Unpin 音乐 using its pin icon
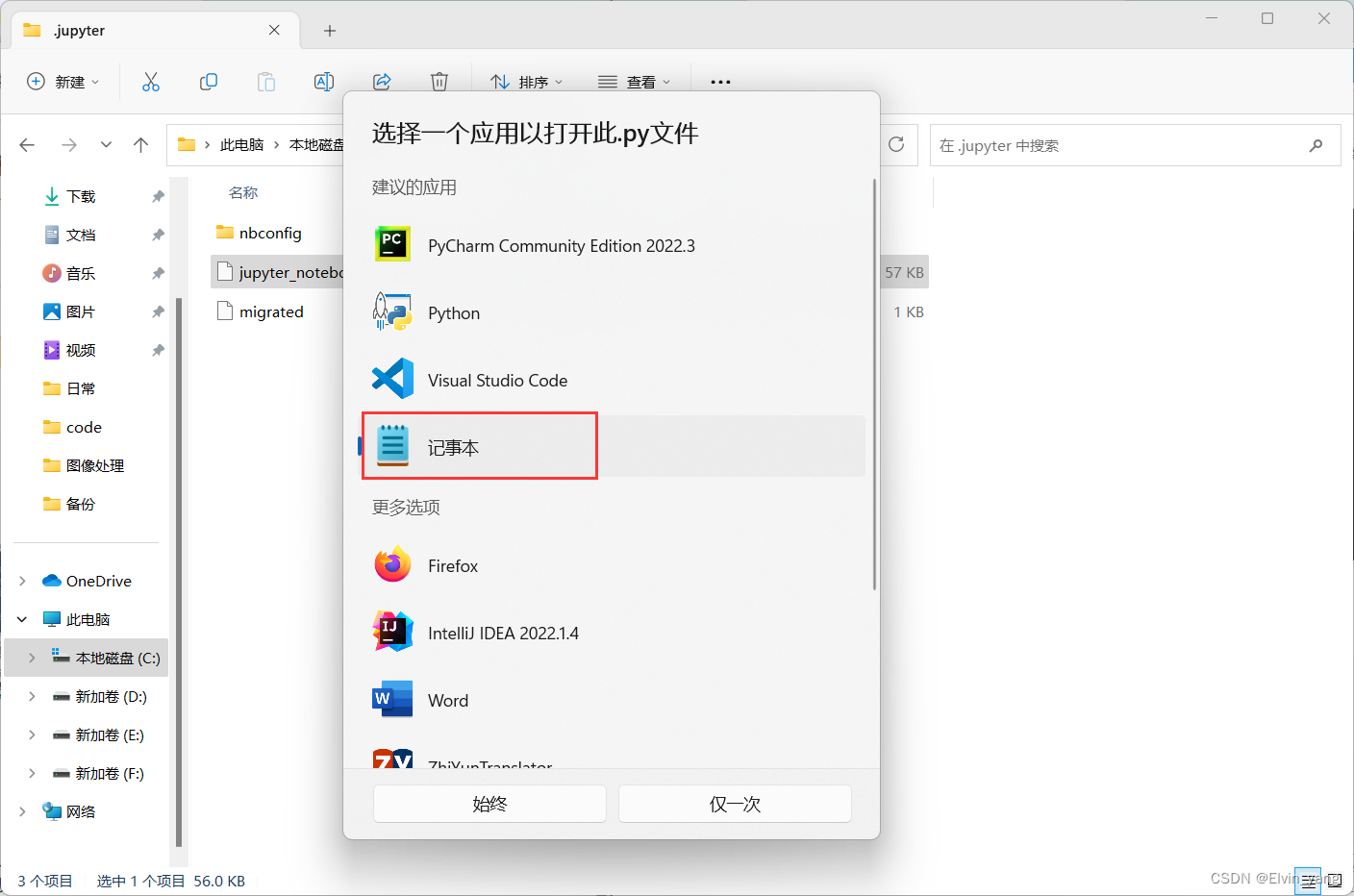1354x896 pixels. [158, 273]
